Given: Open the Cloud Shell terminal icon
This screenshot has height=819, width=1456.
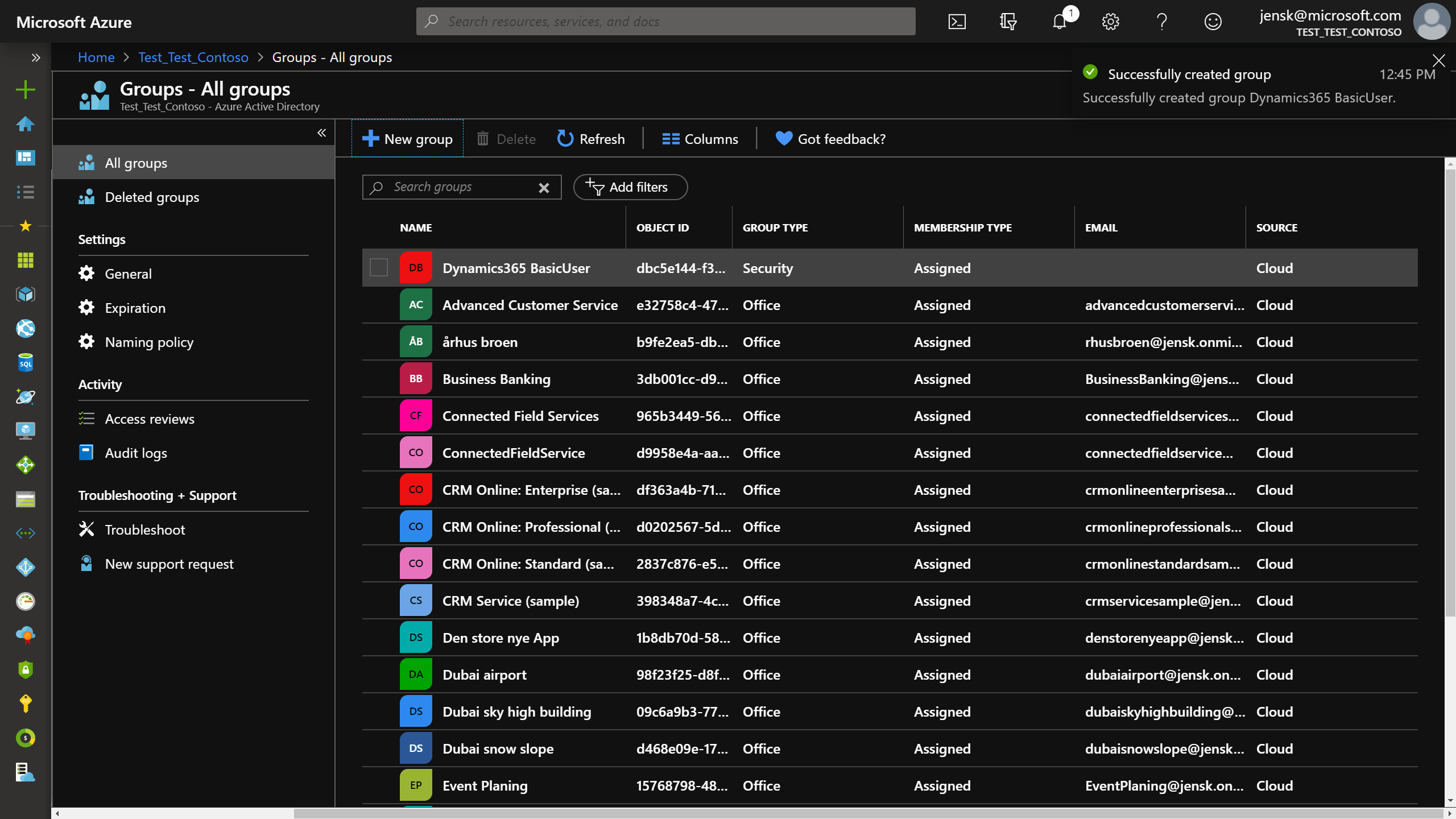Looking at the screenshot, I should coord(957,22).
